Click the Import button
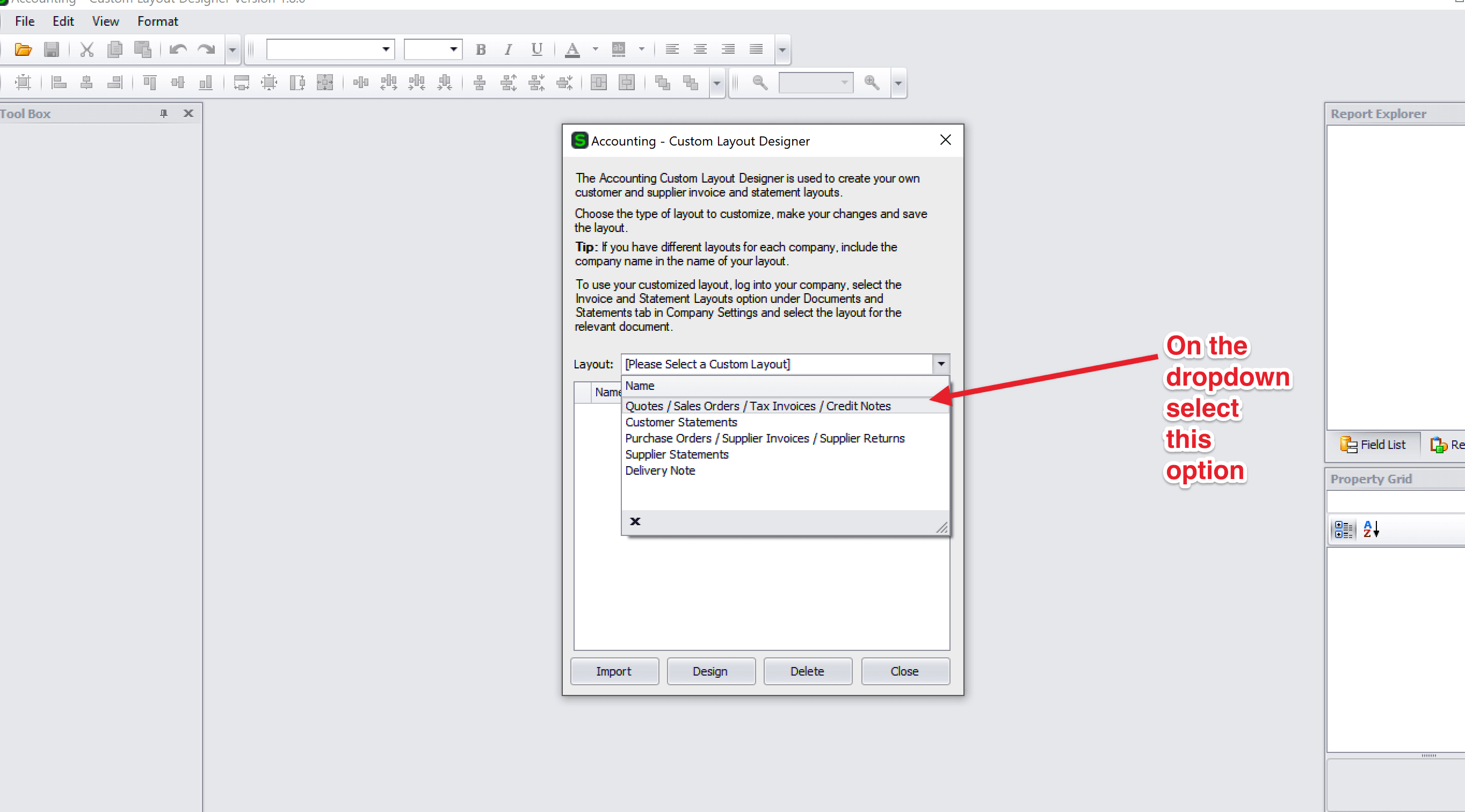 [x=614, y=671]
